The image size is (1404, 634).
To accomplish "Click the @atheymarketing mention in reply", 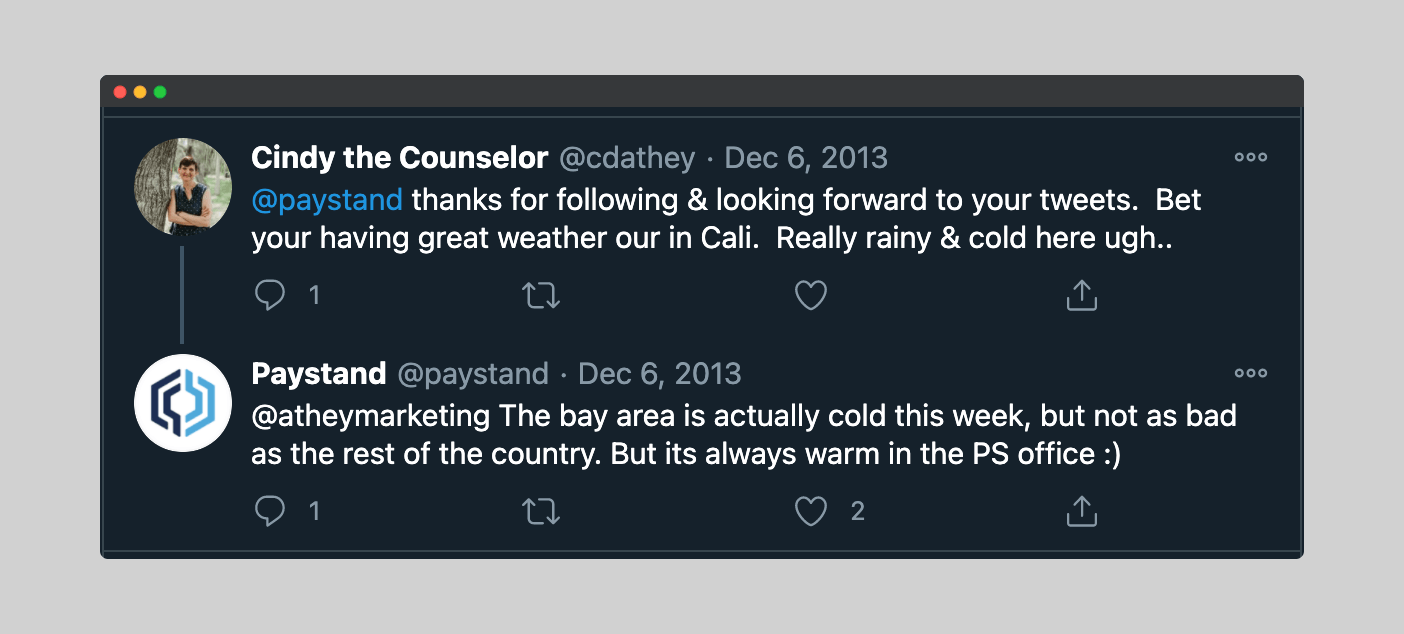I will coord(371,416).
